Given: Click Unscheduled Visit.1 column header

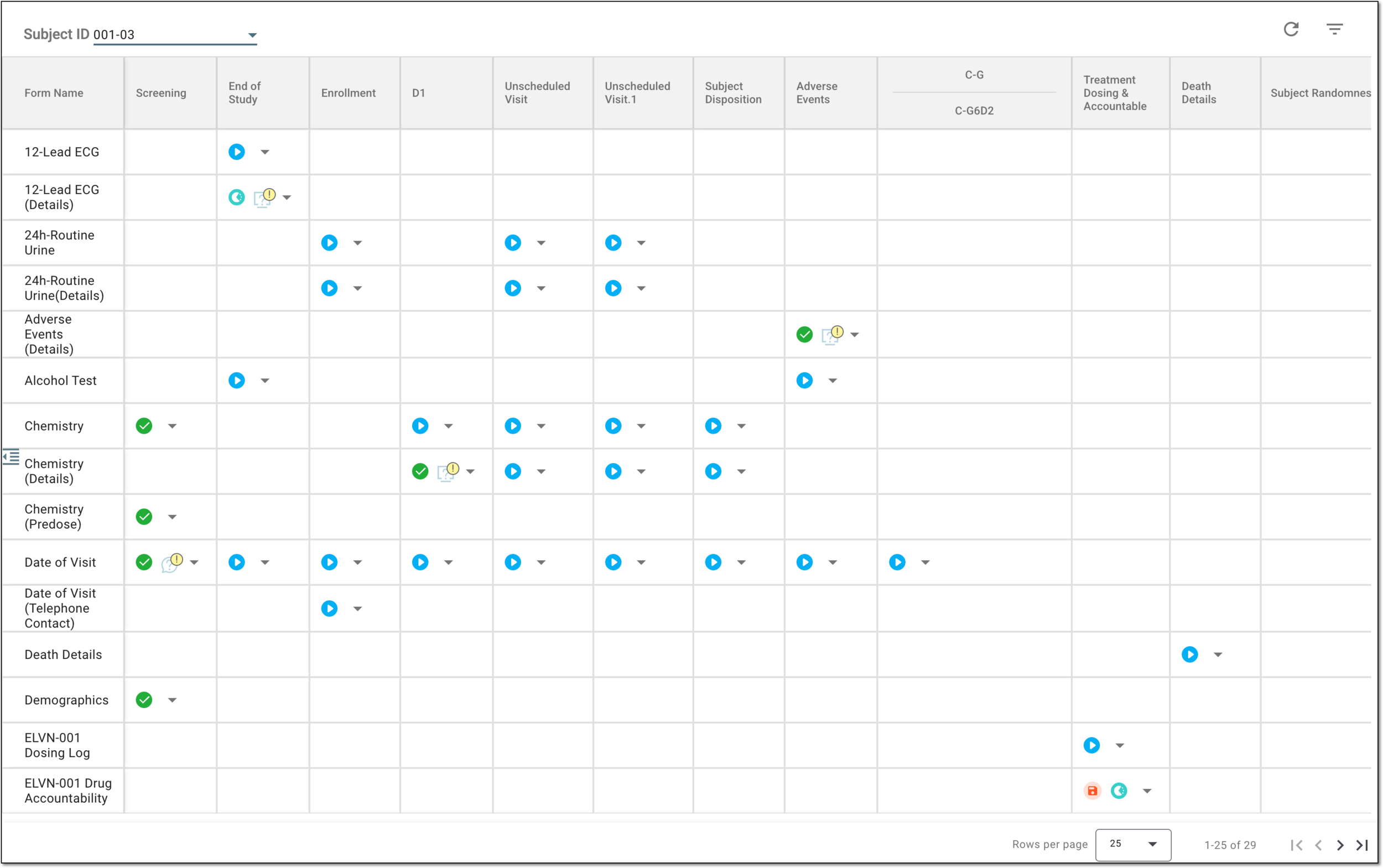Looking at the screenshot, I should click(x=637, y=93).
